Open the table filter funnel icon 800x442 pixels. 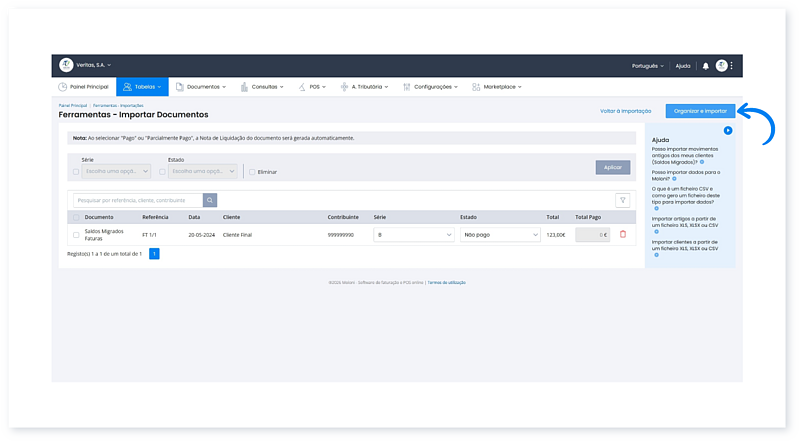tap(622, 200)
